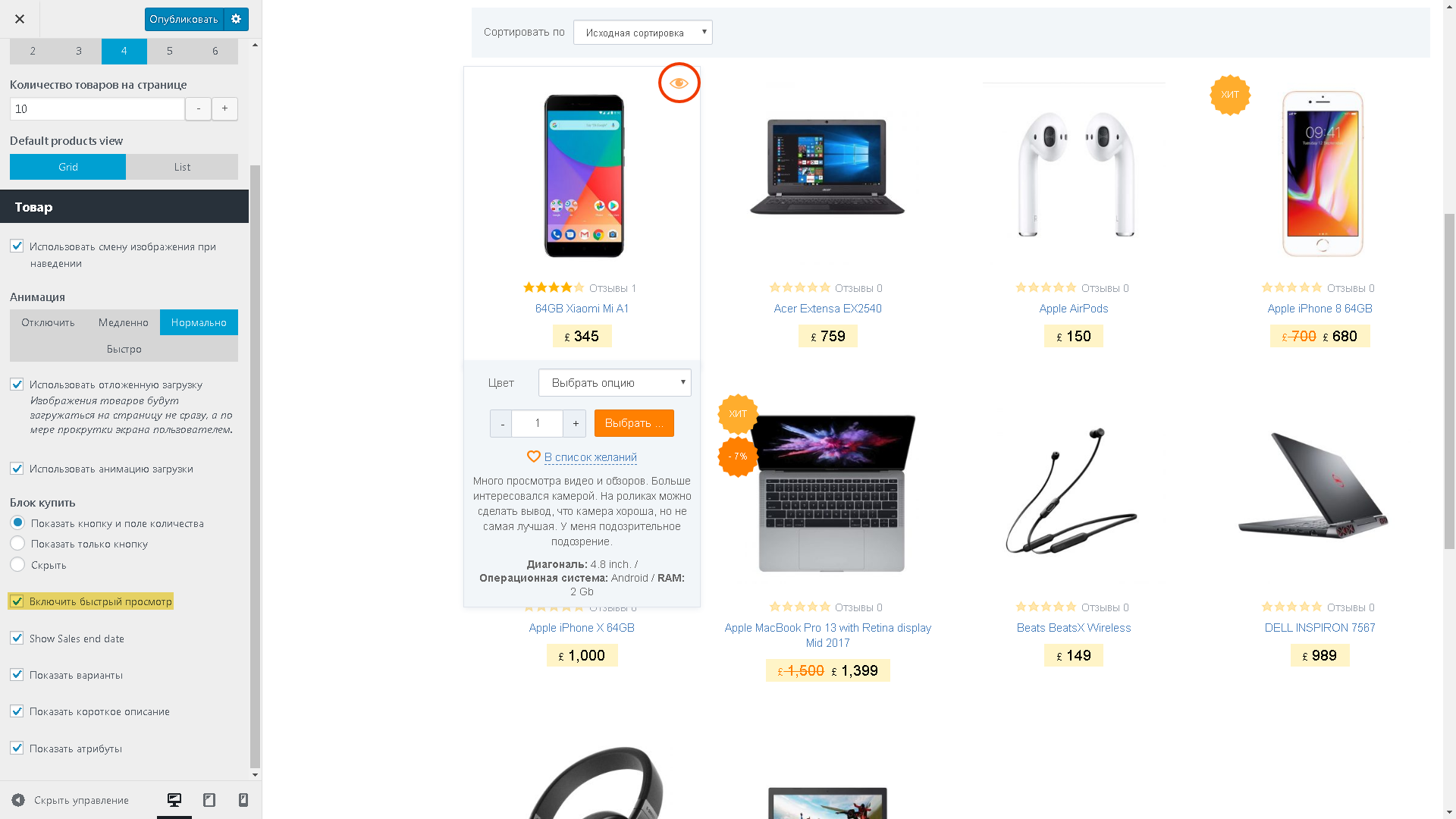
Task: Switch to tablet preview device icon
Action: pyautogui.click(x=209, y=800)
